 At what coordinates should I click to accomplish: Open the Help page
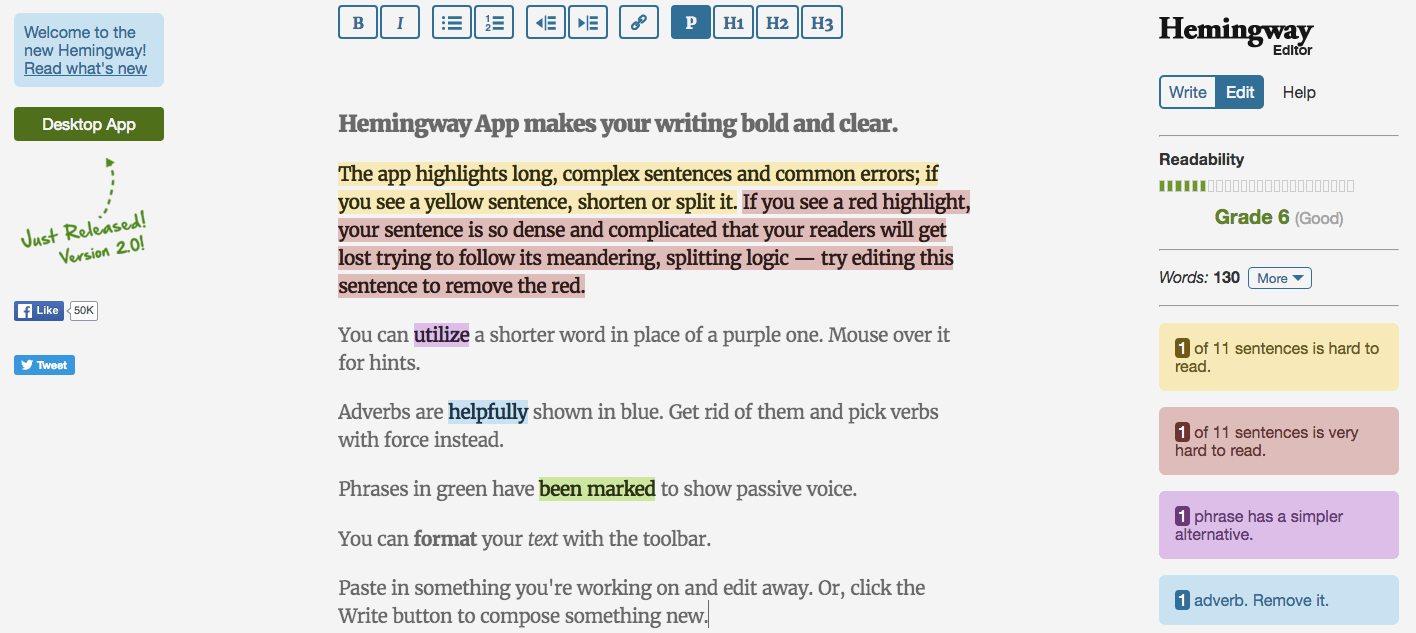(1299, 92)
